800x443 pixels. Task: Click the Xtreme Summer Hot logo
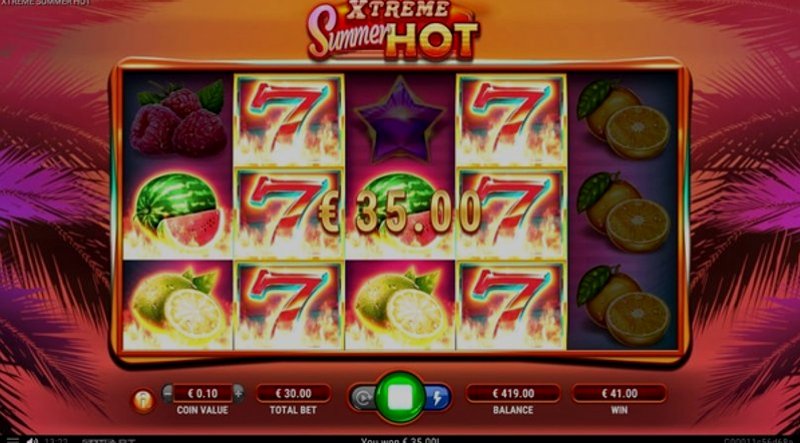point(393,30)
